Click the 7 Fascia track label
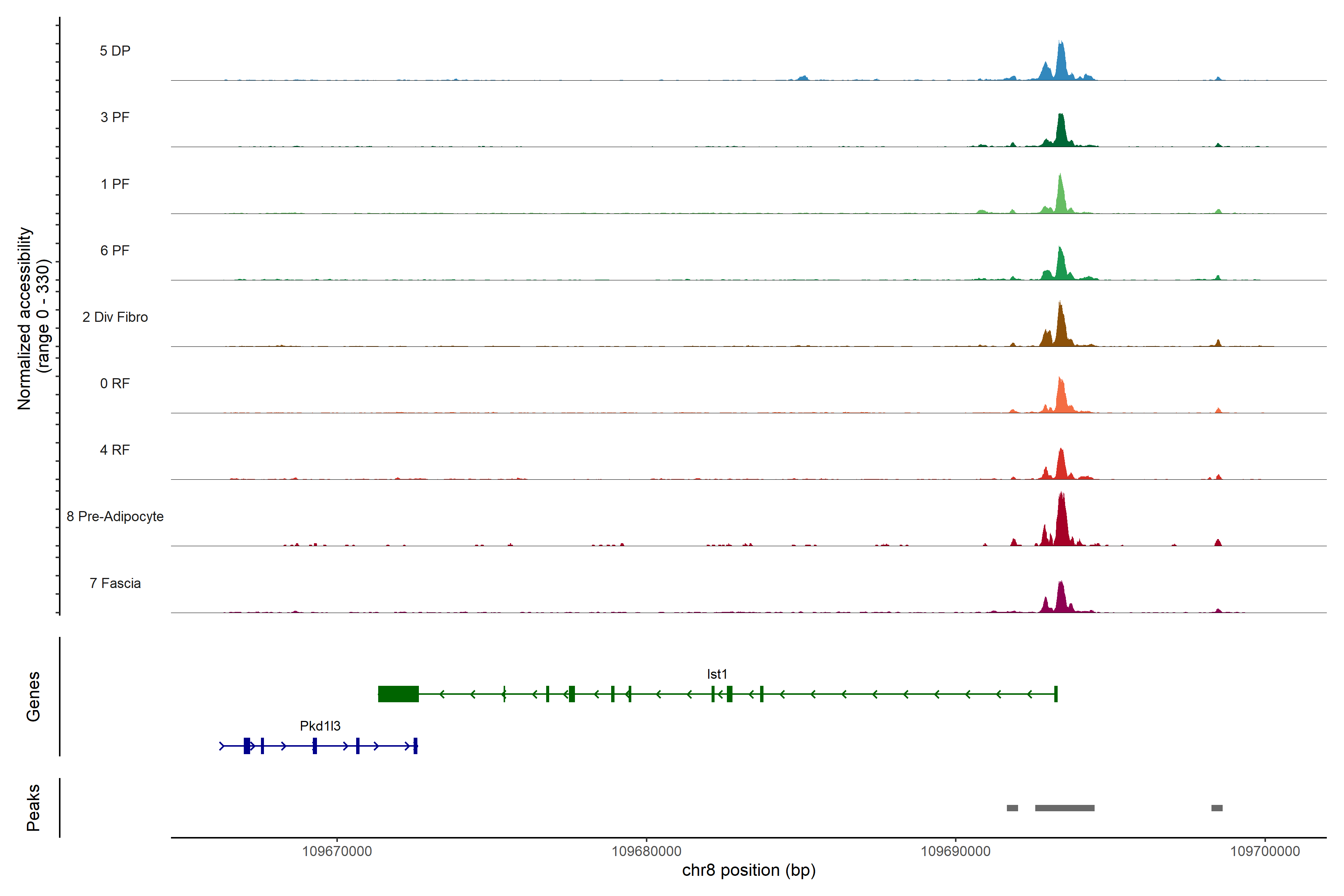 [115, 584]
